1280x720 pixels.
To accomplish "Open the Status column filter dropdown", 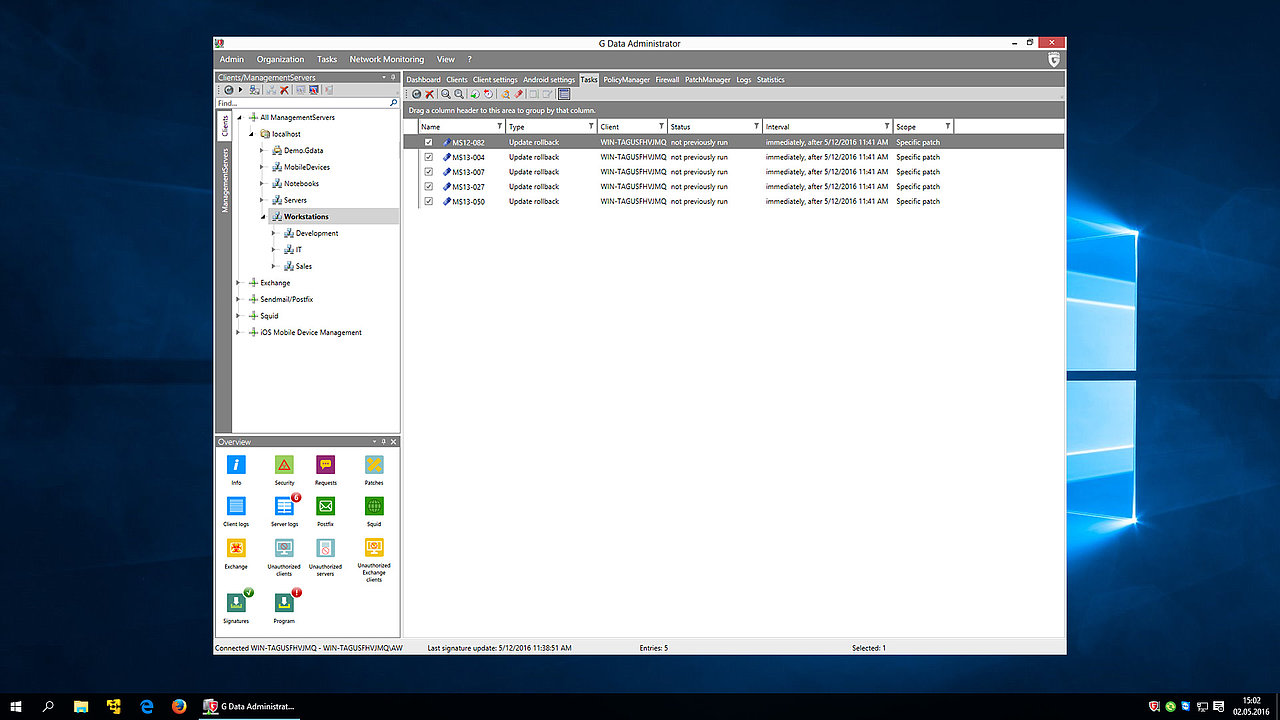I will tap(755, 127).
